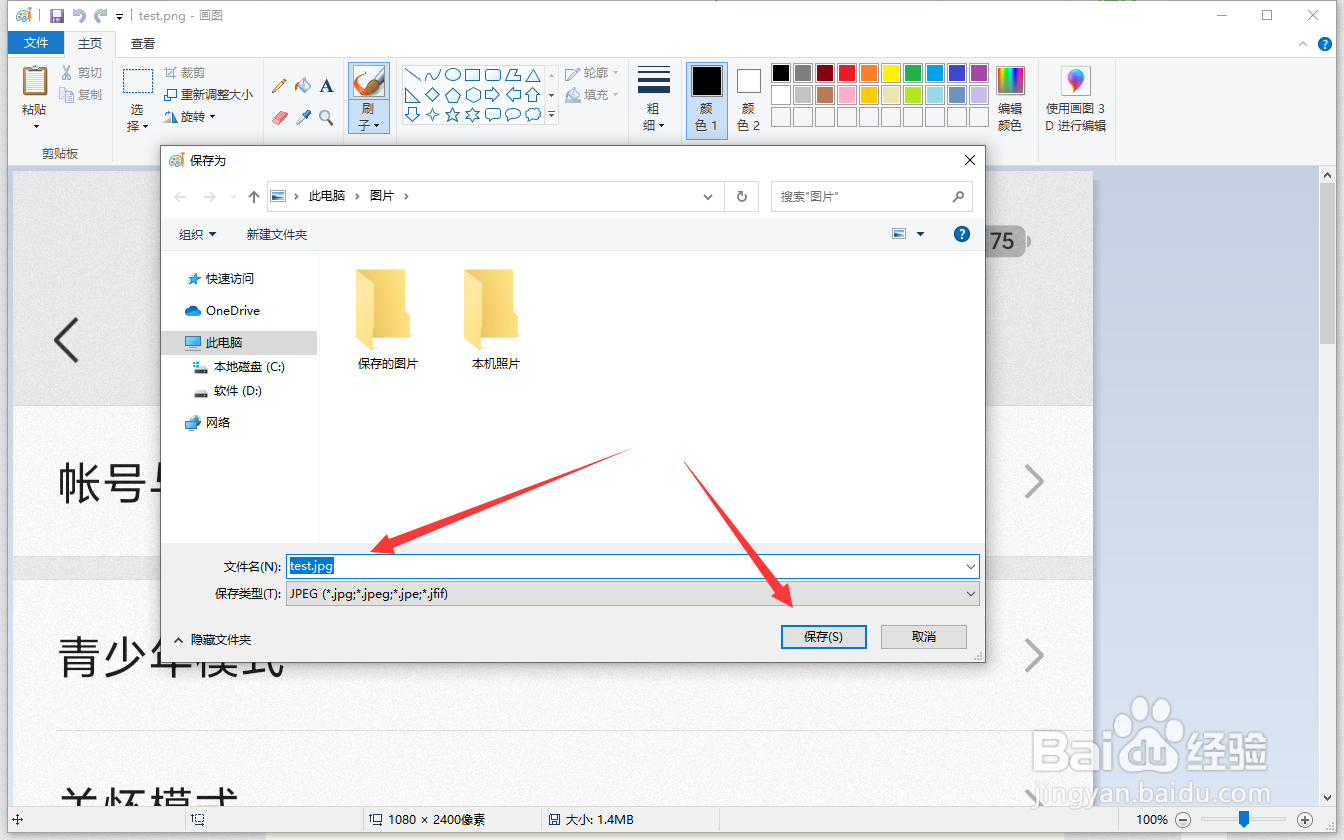This screenshot has height=840, width=1344.
Task: Click the Crop command in ribbon
Action: point(185,73)
